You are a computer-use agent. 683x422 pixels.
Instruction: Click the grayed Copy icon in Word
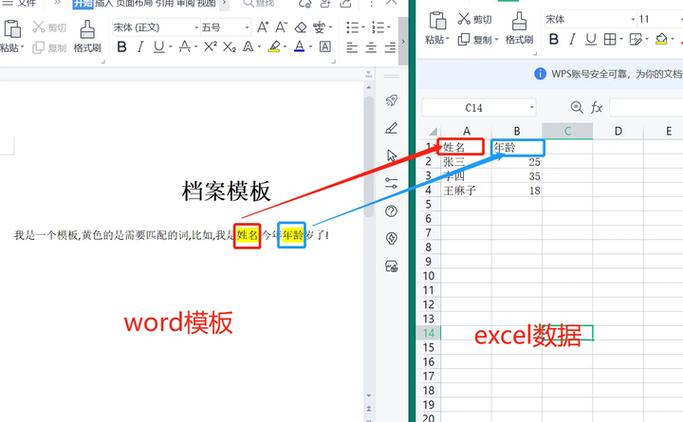[x=38, y=47]
